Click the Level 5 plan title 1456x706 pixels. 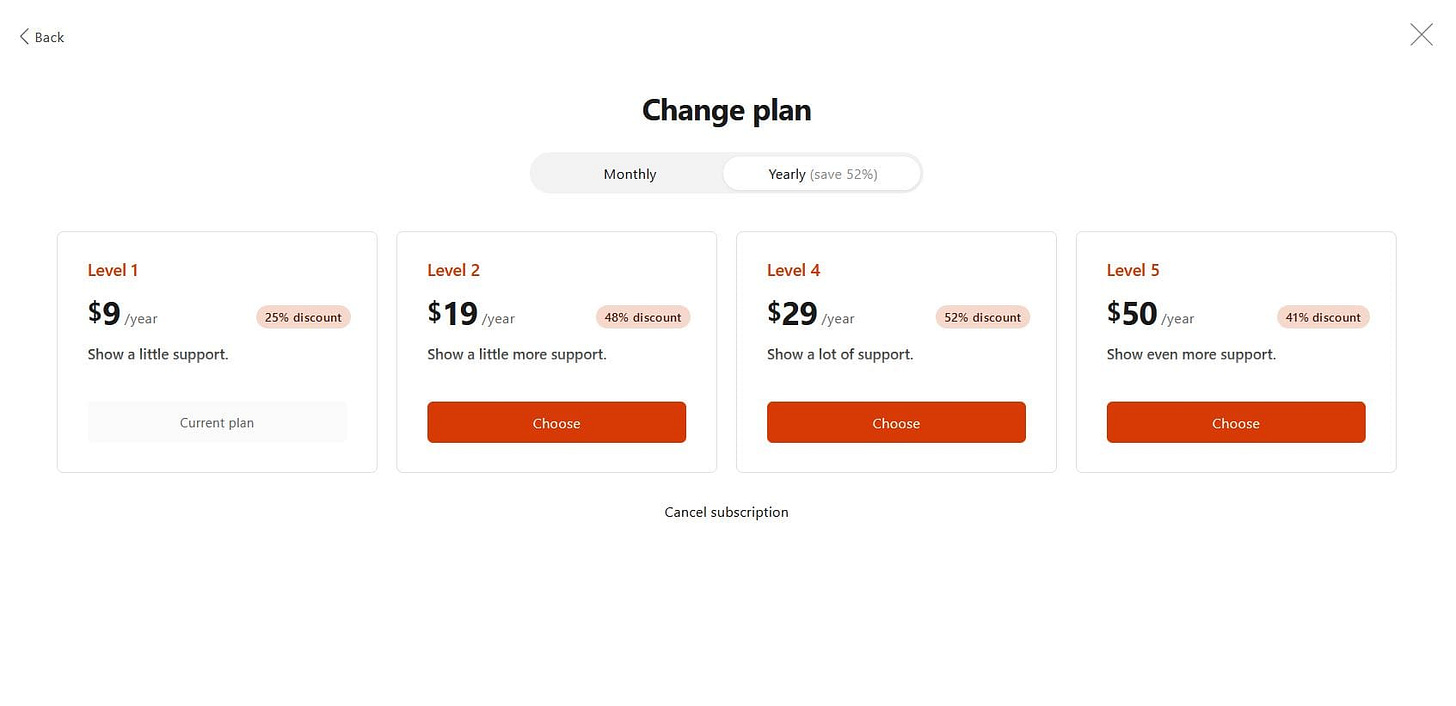(1132, 270)
